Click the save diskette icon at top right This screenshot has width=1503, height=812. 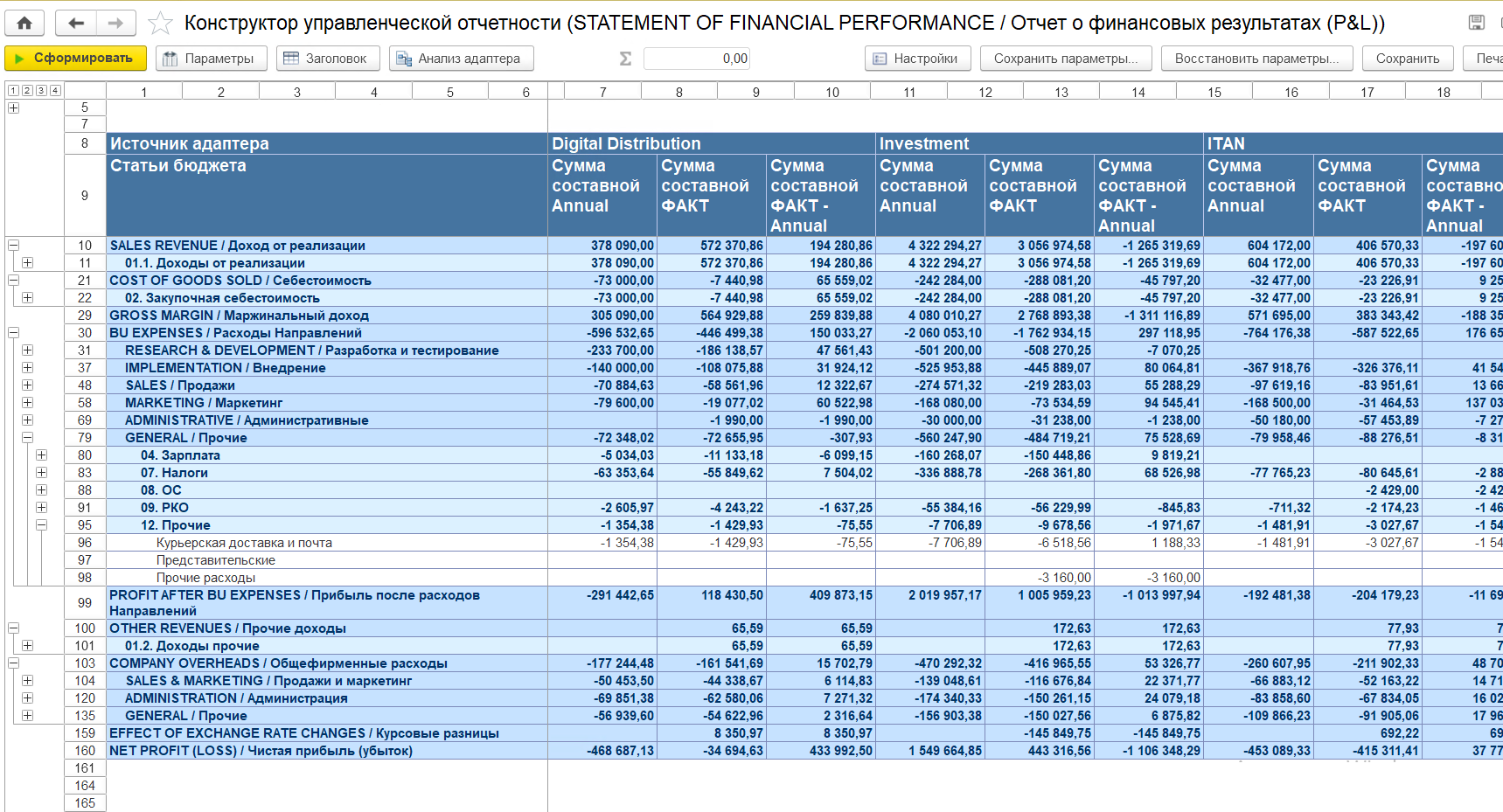tap(1477, 23)
